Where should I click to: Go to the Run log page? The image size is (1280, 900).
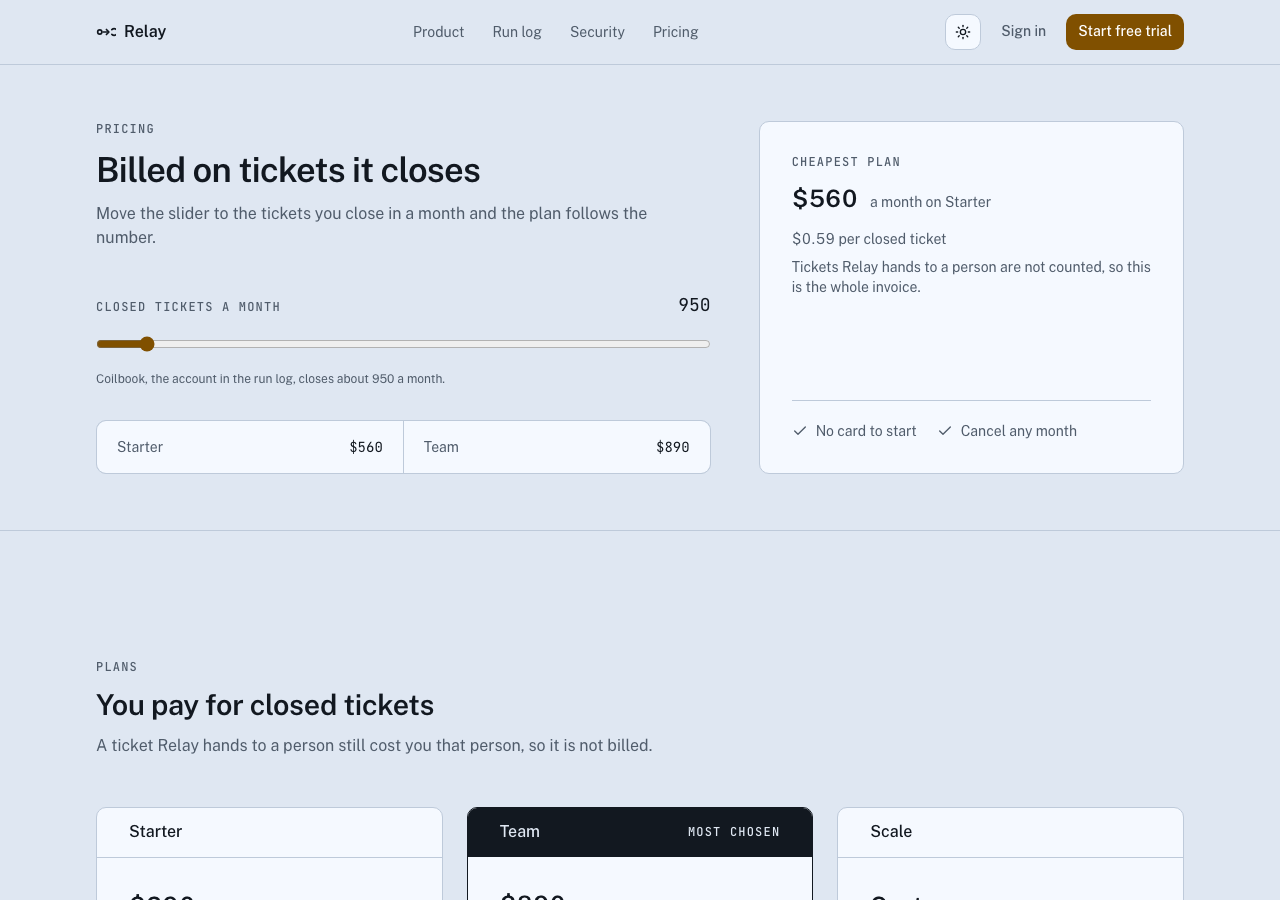pyautogui.click(x=517, y=32)
